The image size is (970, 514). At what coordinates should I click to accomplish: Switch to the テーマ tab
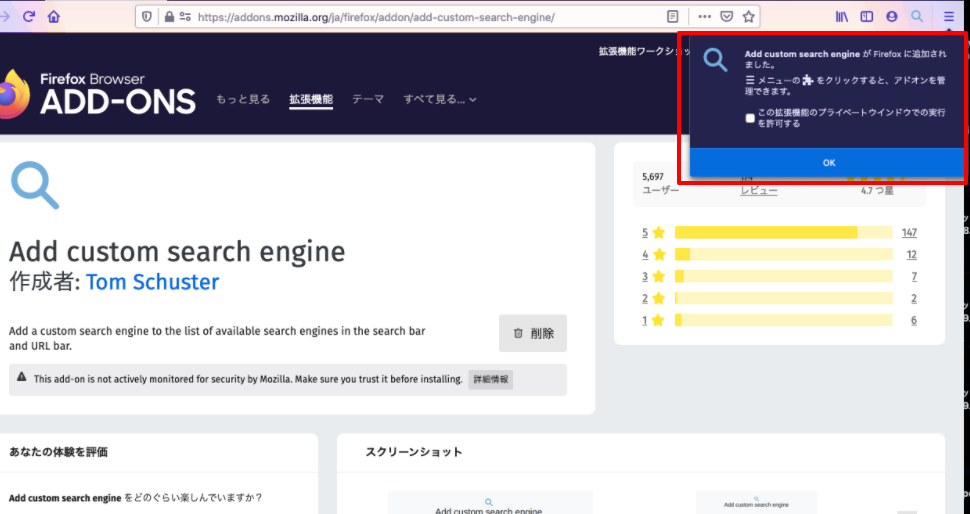coord(367,99)
